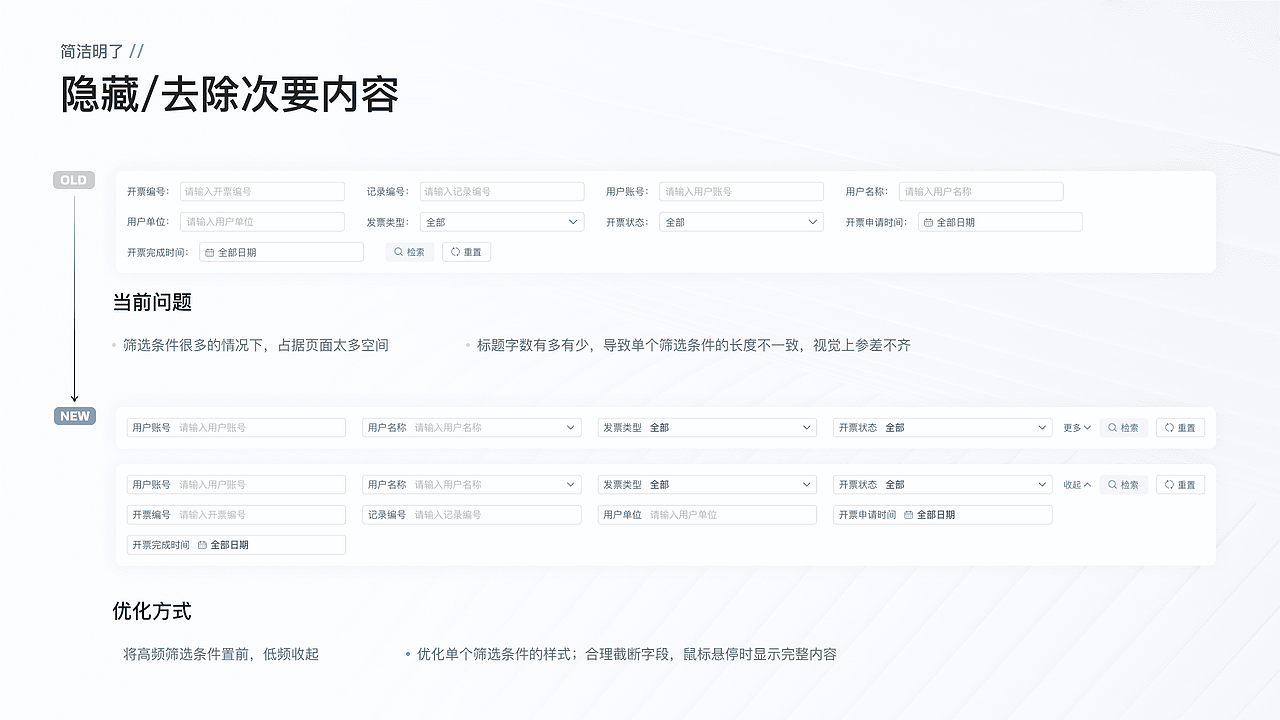Focus 用户账号 input in the 收起 row

236,484
